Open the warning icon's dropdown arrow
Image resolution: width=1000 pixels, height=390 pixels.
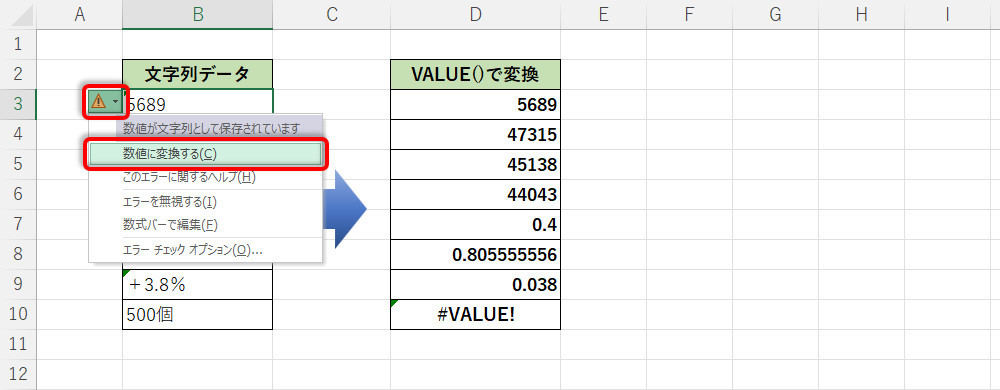pos(115,101)
